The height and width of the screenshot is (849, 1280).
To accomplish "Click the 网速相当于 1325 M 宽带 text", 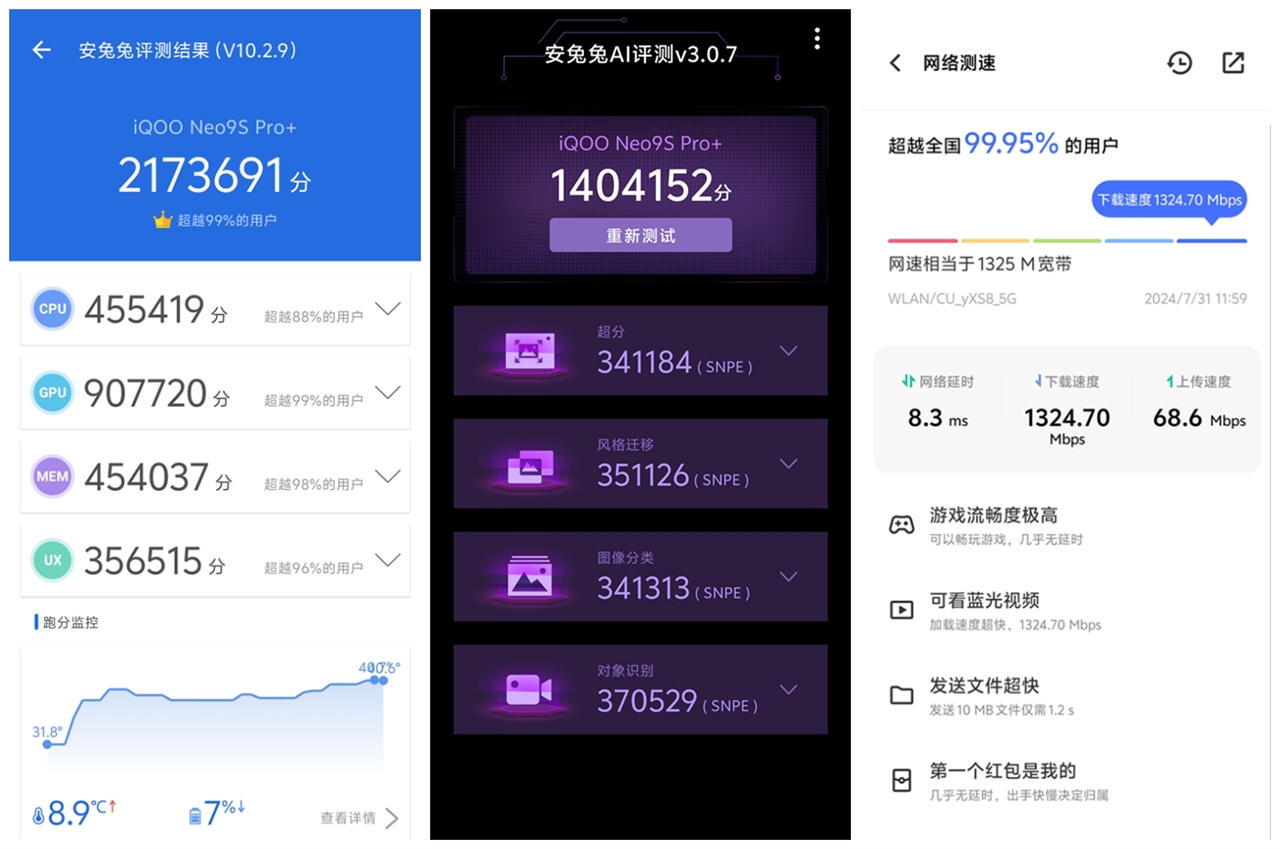I will [980, 265].
